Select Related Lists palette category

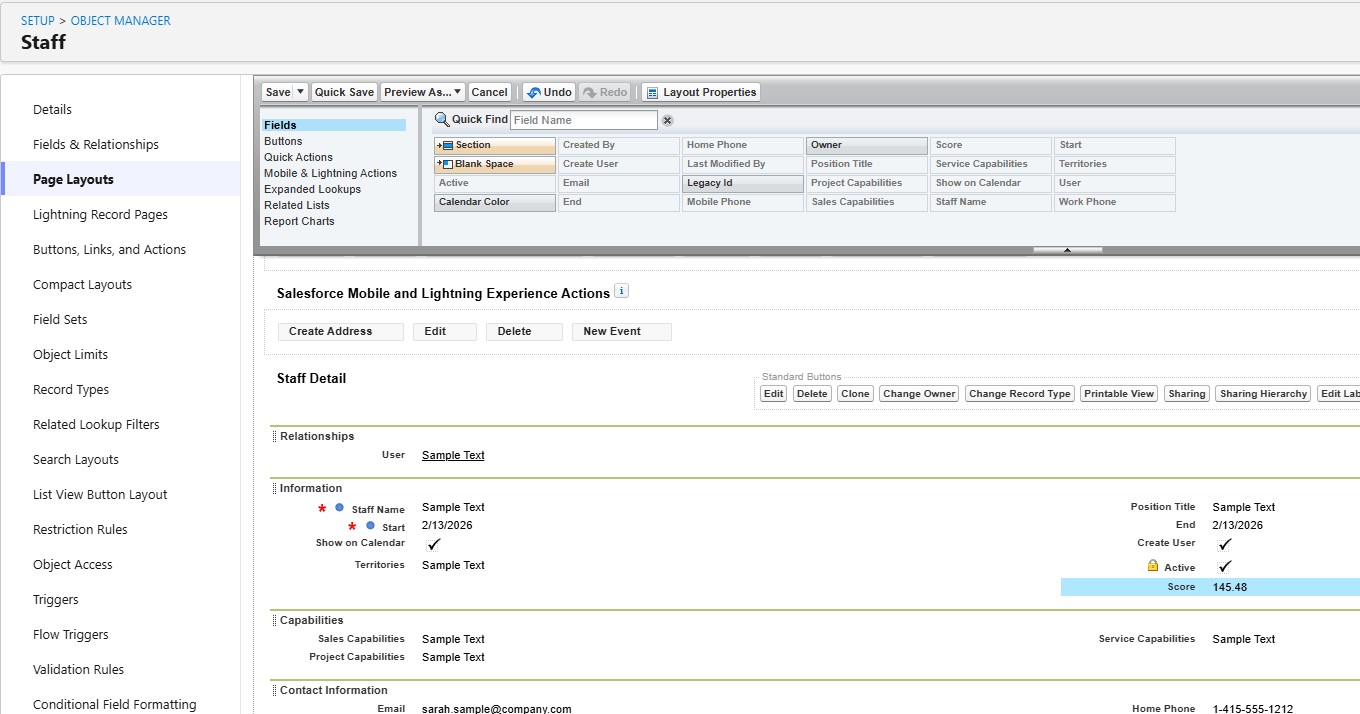pos(296,205)
